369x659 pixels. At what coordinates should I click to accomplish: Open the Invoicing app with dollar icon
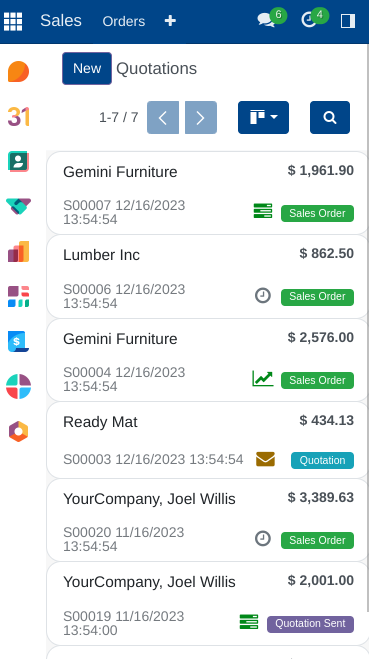tap(18, 341)
